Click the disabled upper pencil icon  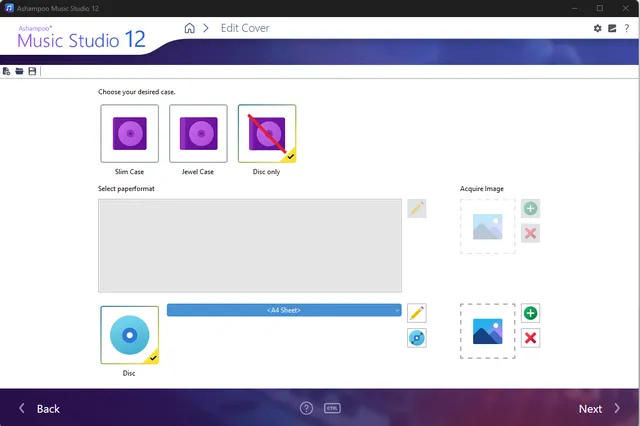[x=417, y=209]
